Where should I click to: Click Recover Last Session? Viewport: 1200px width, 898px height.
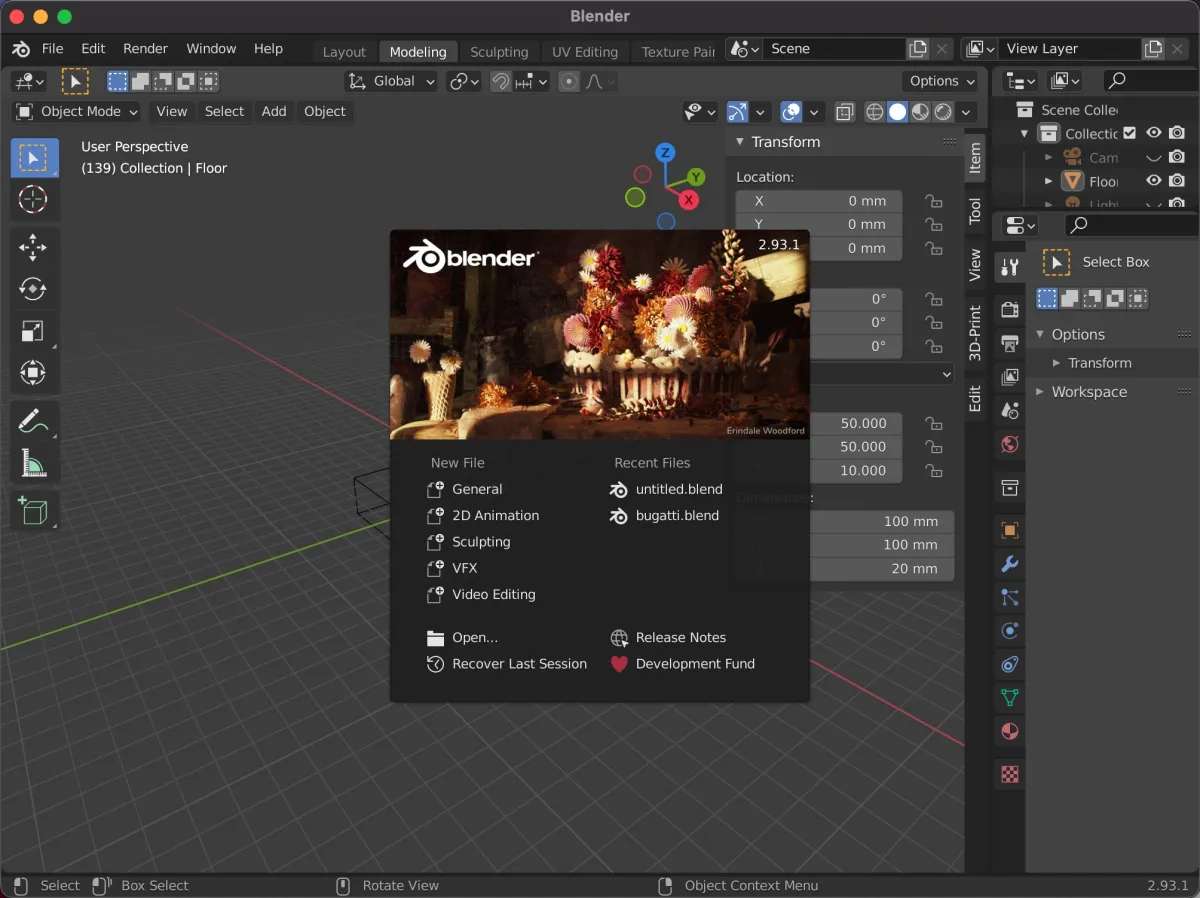(x=506, y=663)
